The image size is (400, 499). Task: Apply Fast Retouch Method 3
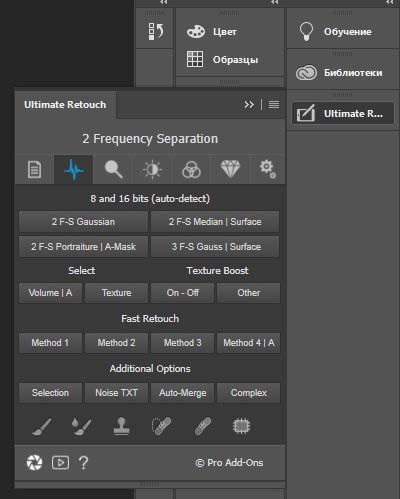182,343
